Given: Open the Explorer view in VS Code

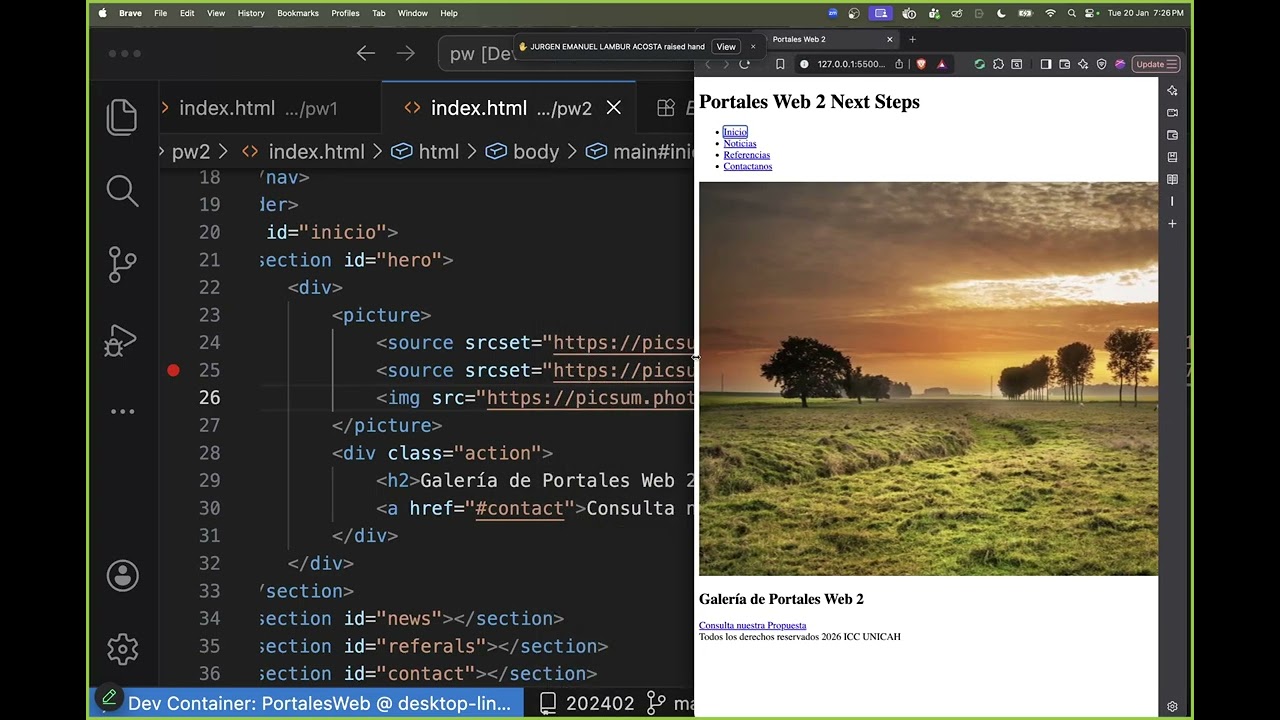Looking at the screenshot, I should point(122,118).
